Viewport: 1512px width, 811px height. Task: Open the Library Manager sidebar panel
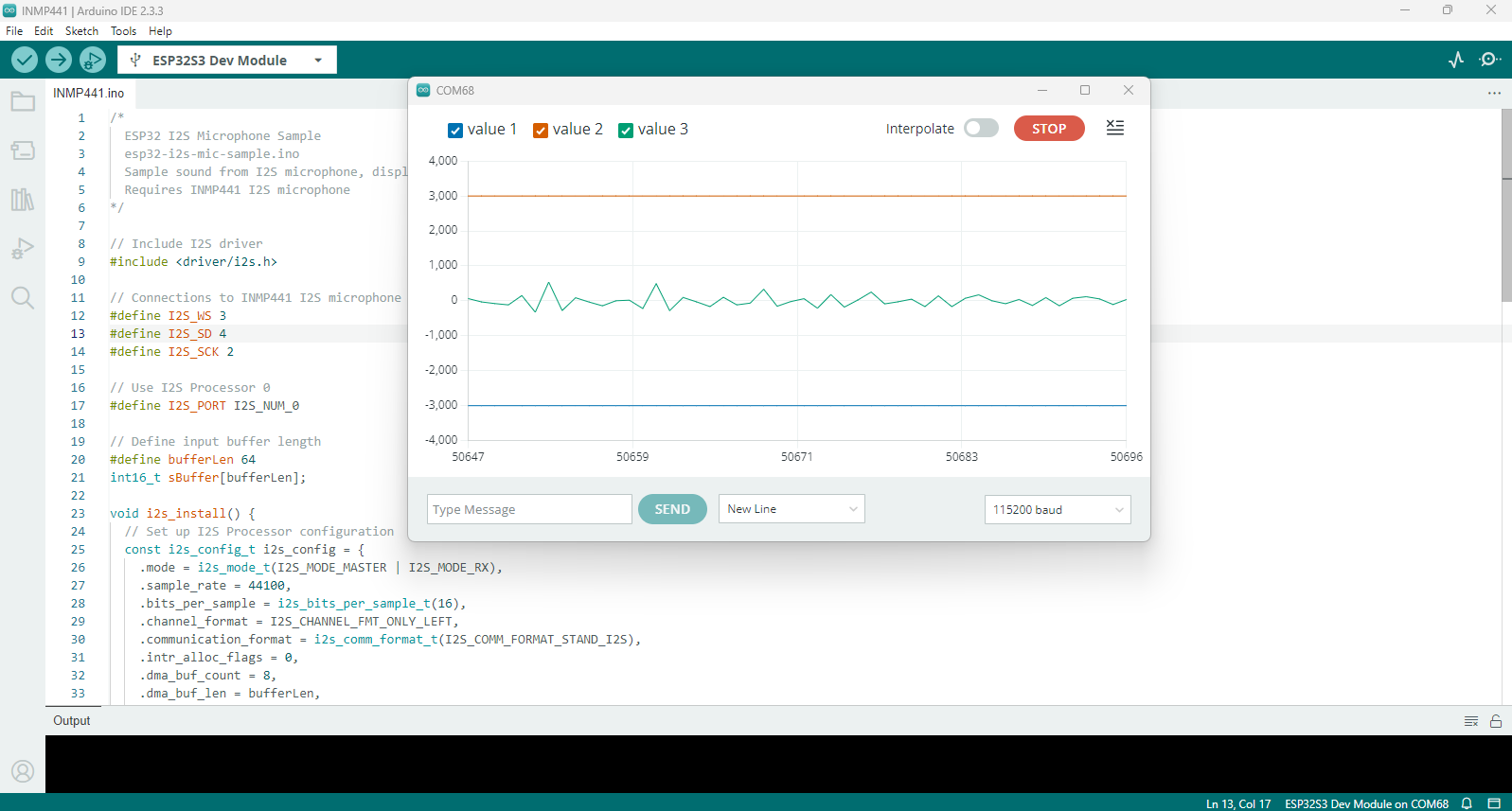tap(23, 200)
